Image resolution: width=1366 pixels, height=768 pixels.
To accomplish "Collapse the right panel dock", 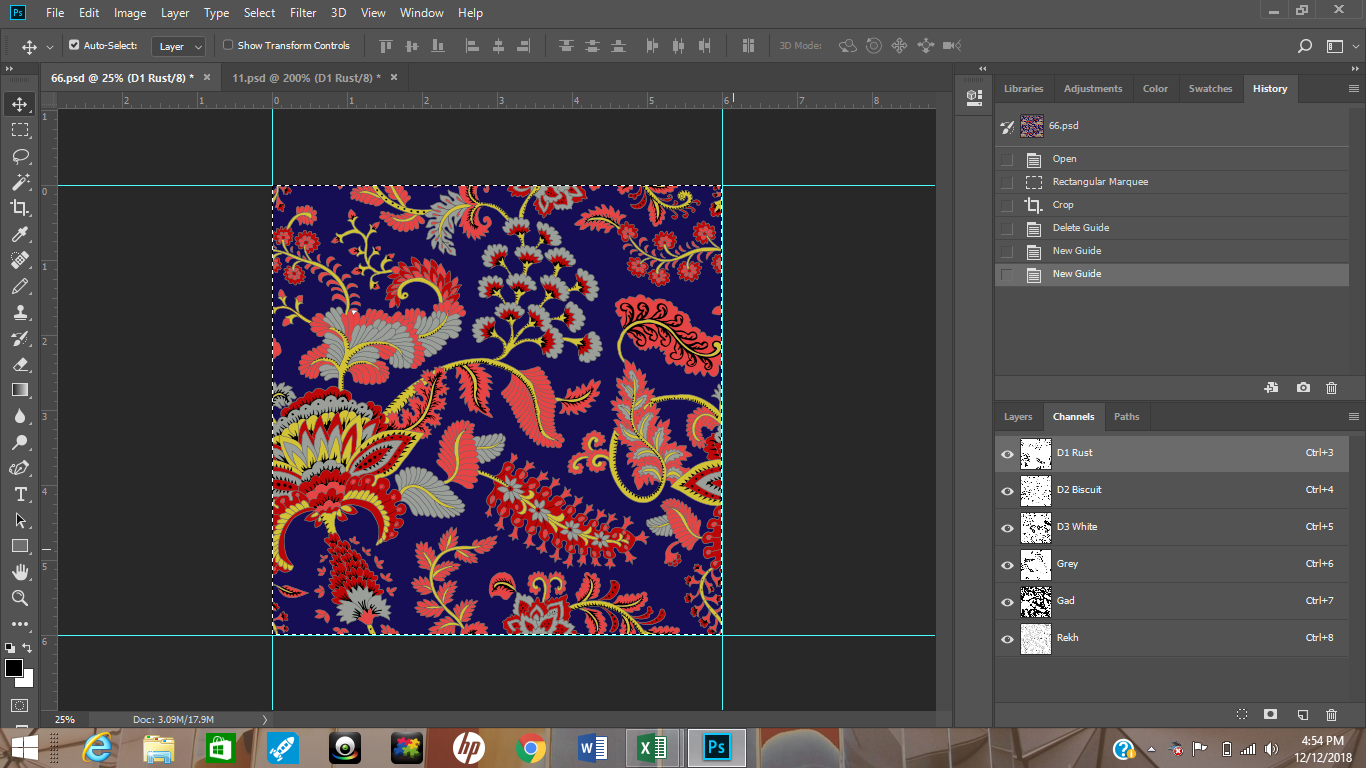I will pyautogui.click(x=1354, y=69).
